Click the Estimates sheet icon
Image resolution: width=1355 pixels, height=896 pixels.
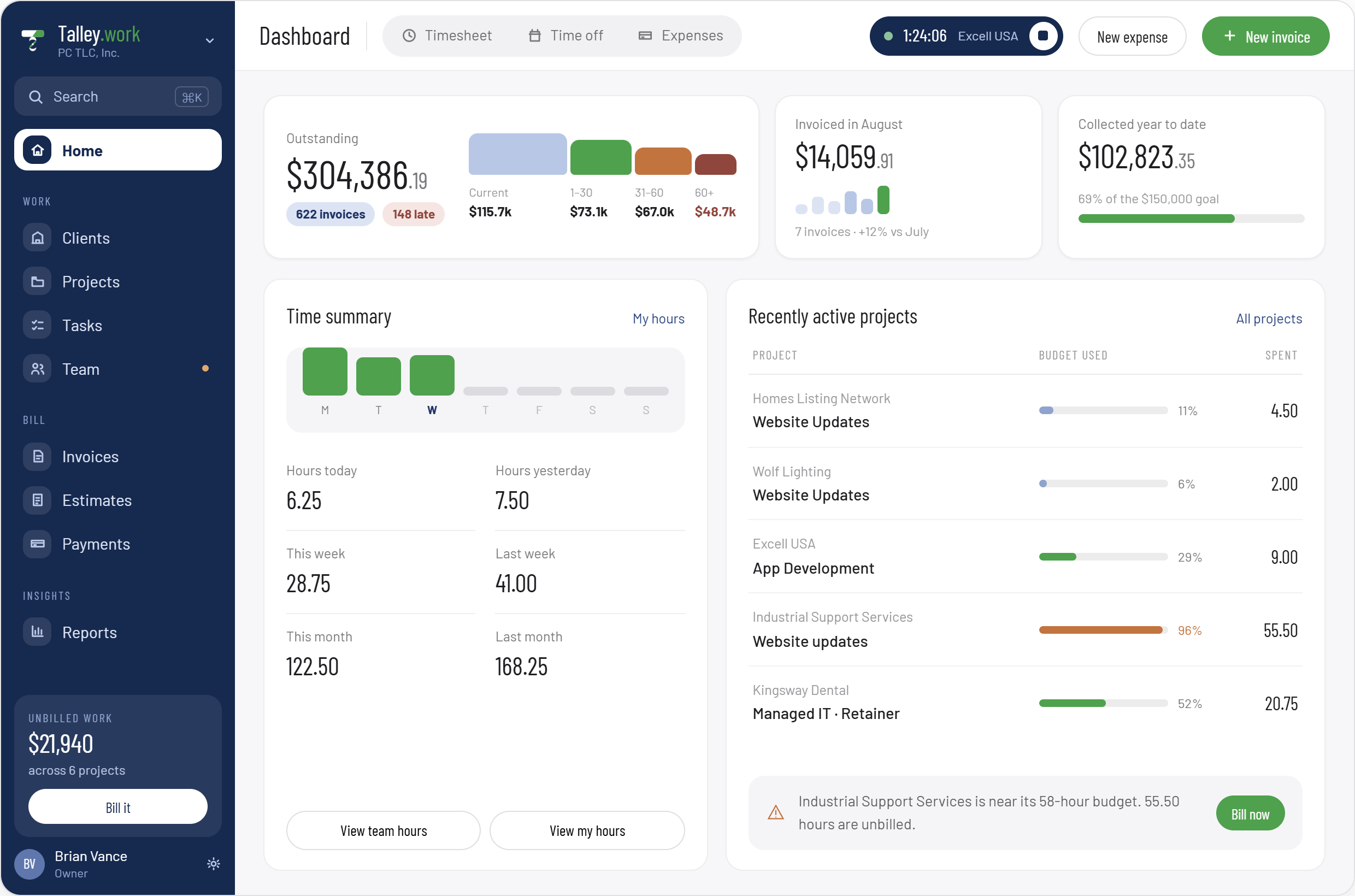coord(37,500)
